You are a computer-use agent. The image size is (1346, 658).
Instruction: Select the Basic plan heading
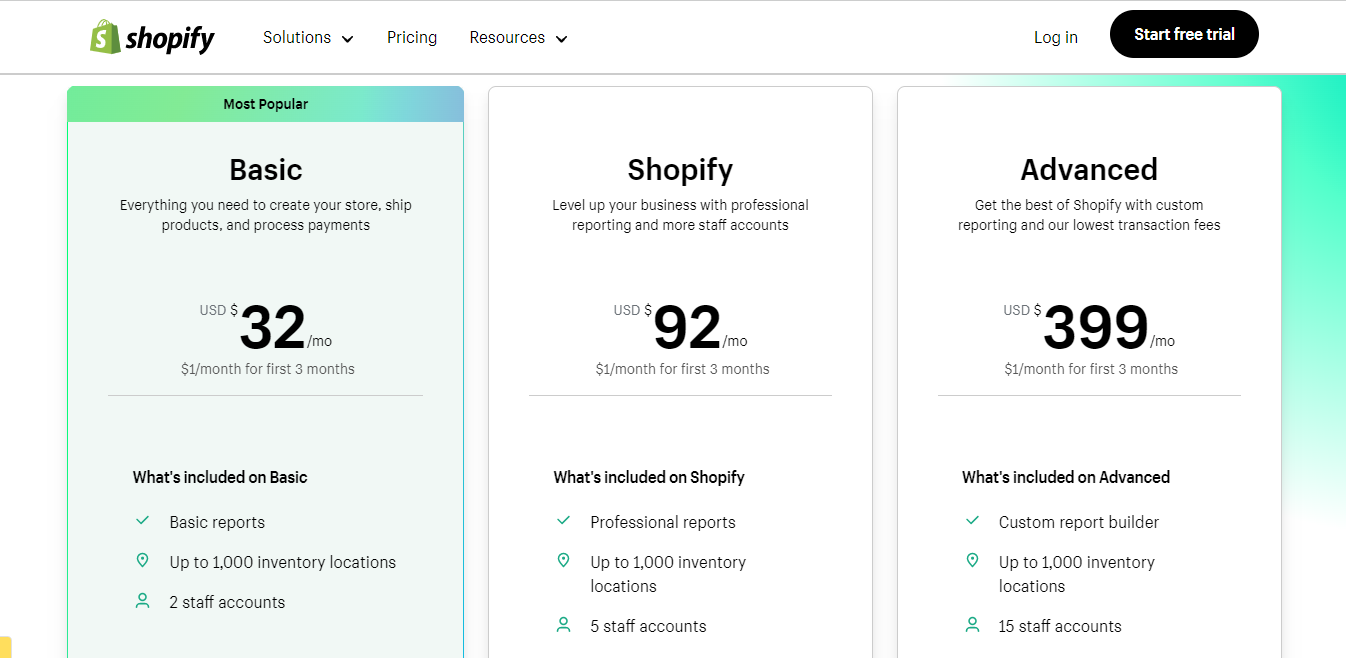click(266, 170)
